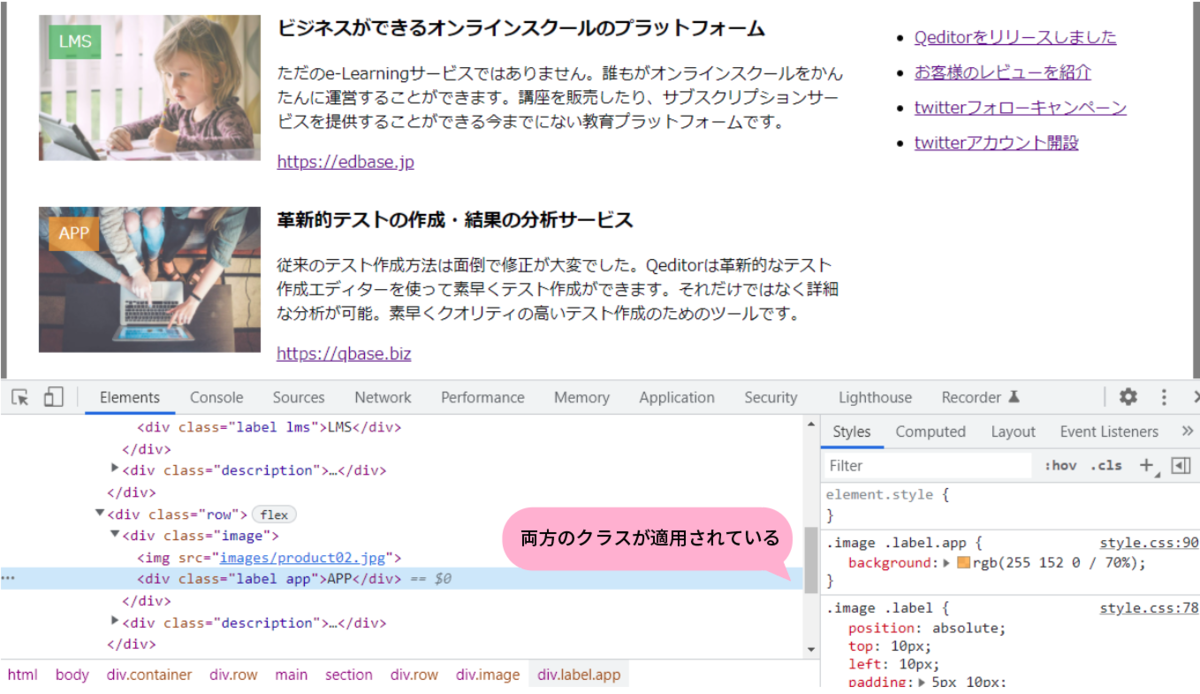Open twitterアカウント開設 link
1200x694 pixels.
tap(996, 142)
